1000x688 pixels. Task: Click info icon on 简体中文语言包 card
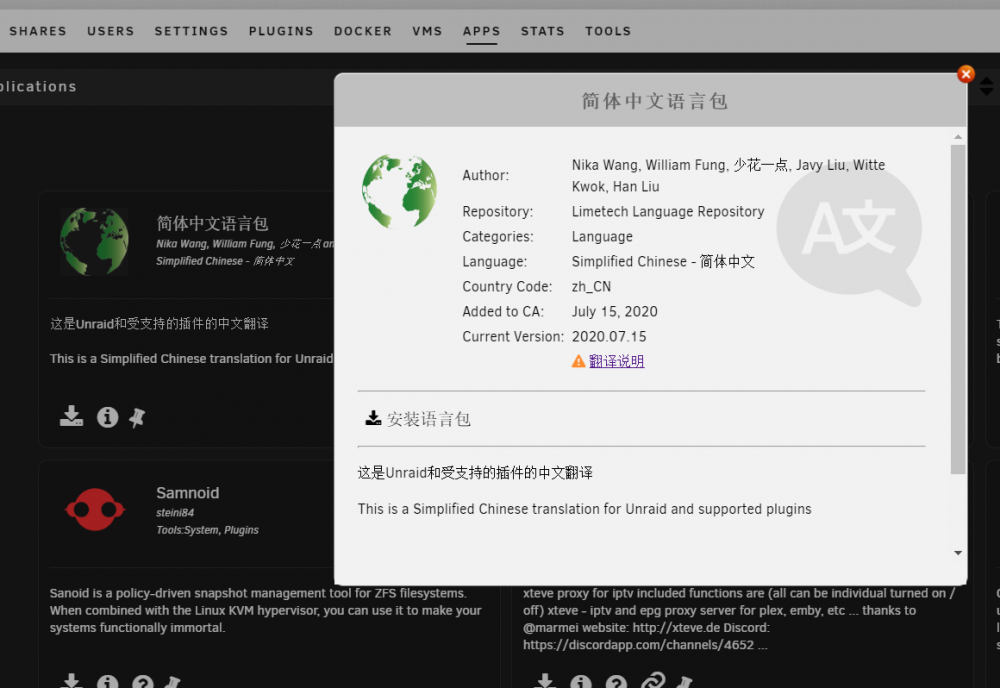[x=107, y=417]
